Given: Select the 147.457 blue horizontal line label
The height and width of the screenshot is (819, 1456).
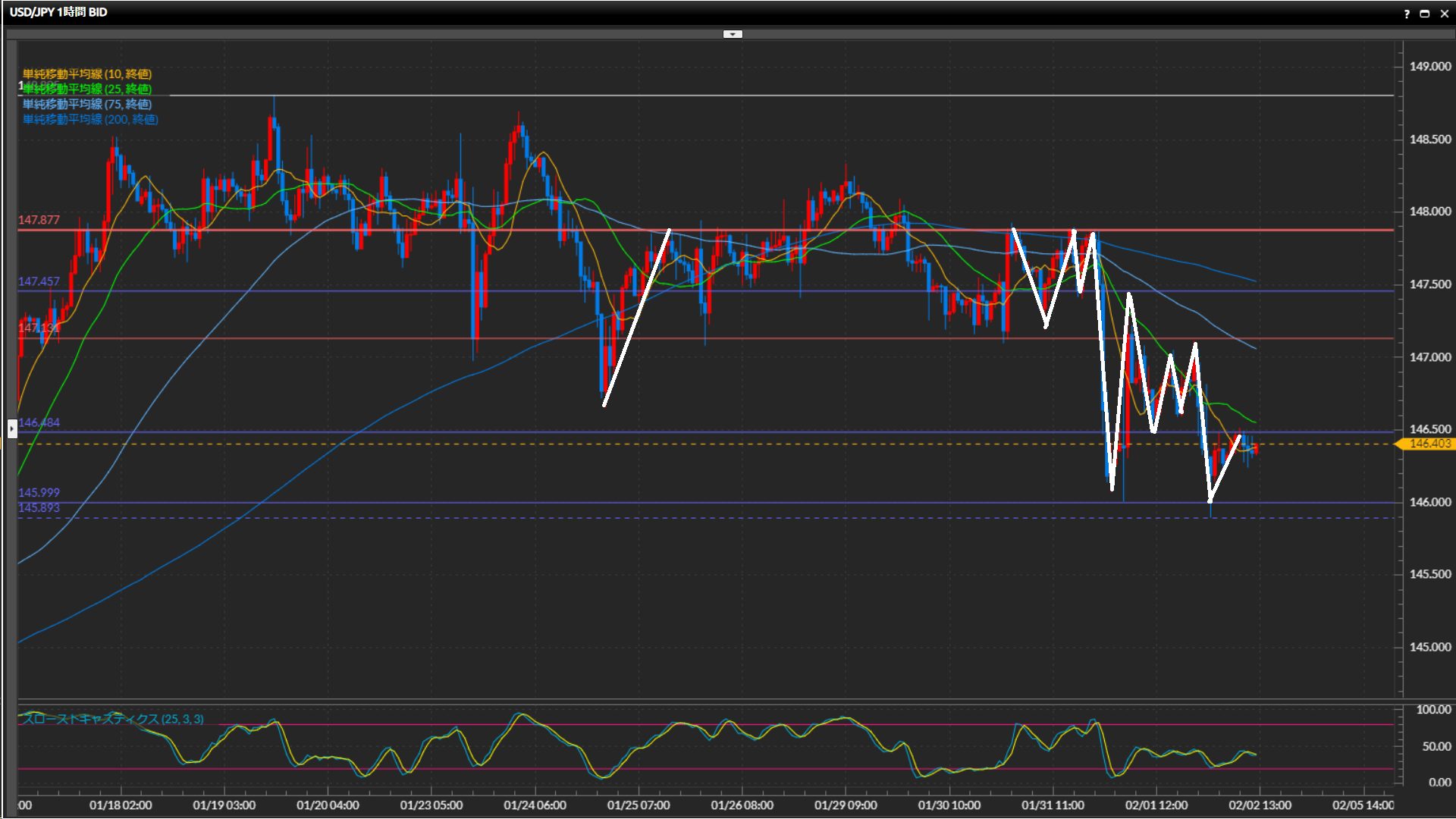Looking at the screenshot, I should [x=39, y=281].
